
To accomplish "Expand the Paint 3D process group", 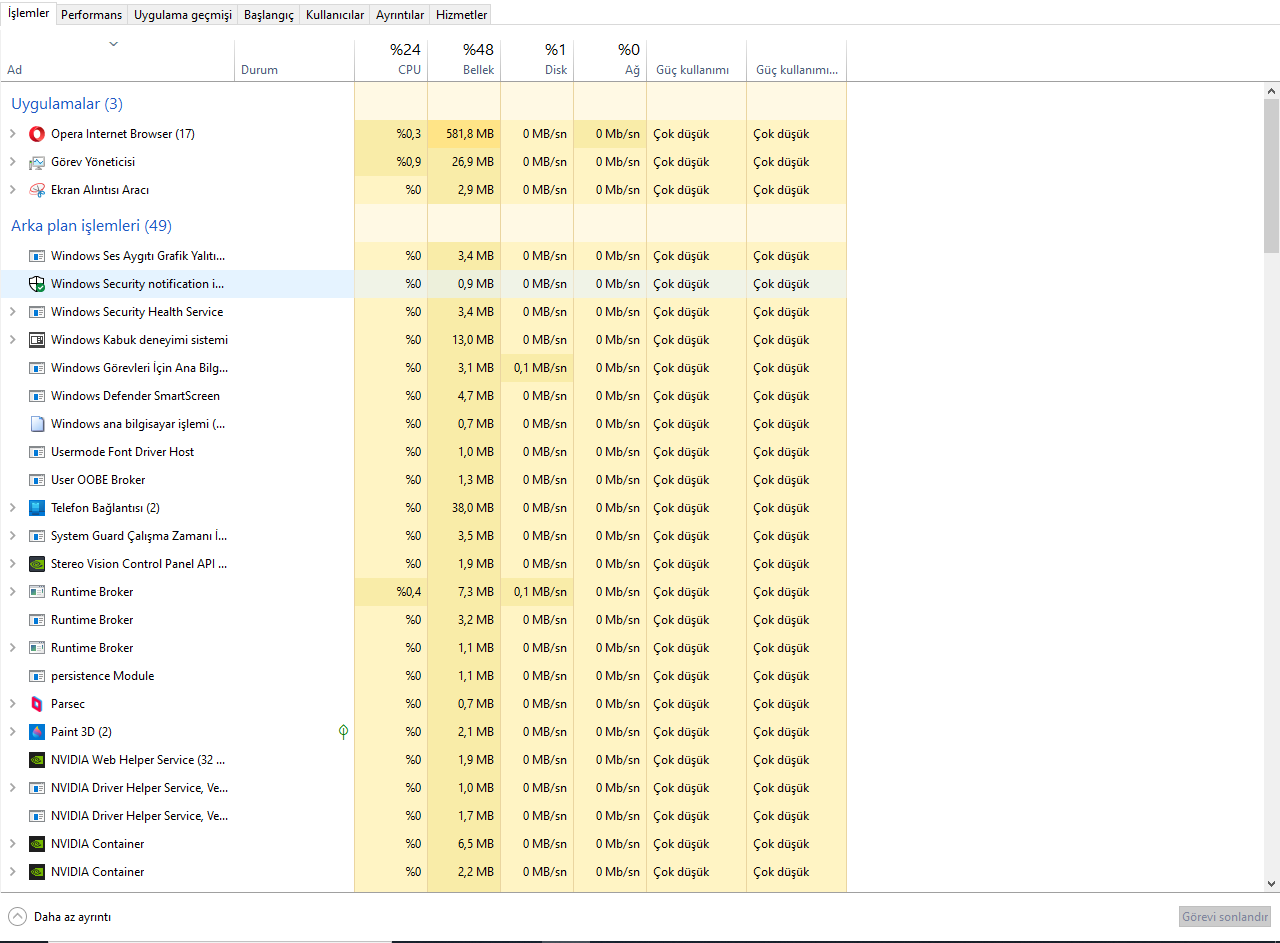I will click(x=13, y=732).
